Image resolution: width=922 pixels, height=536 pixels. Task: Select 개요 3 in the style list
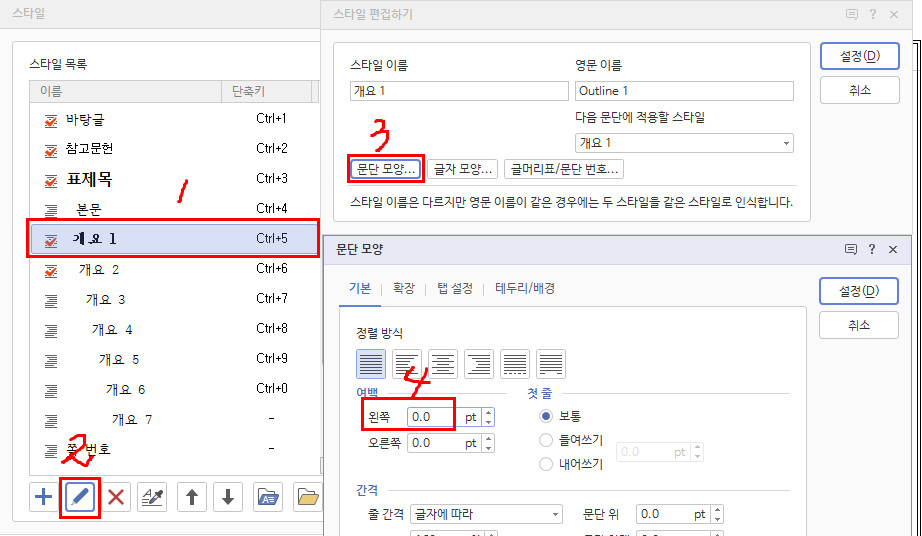[106, 299]
